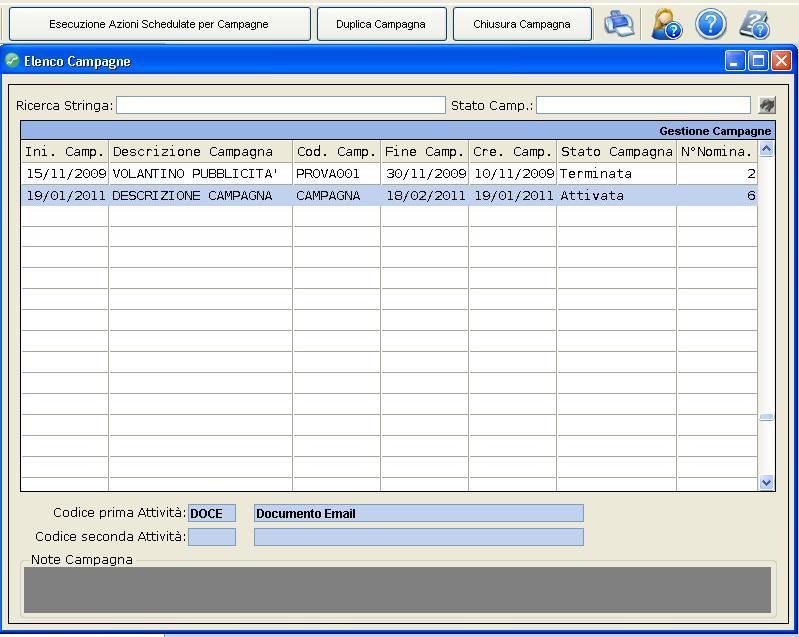The image size is (799, 637).
Task: Click the 10/11/2009 creation date cell
Action: [513, 174]
